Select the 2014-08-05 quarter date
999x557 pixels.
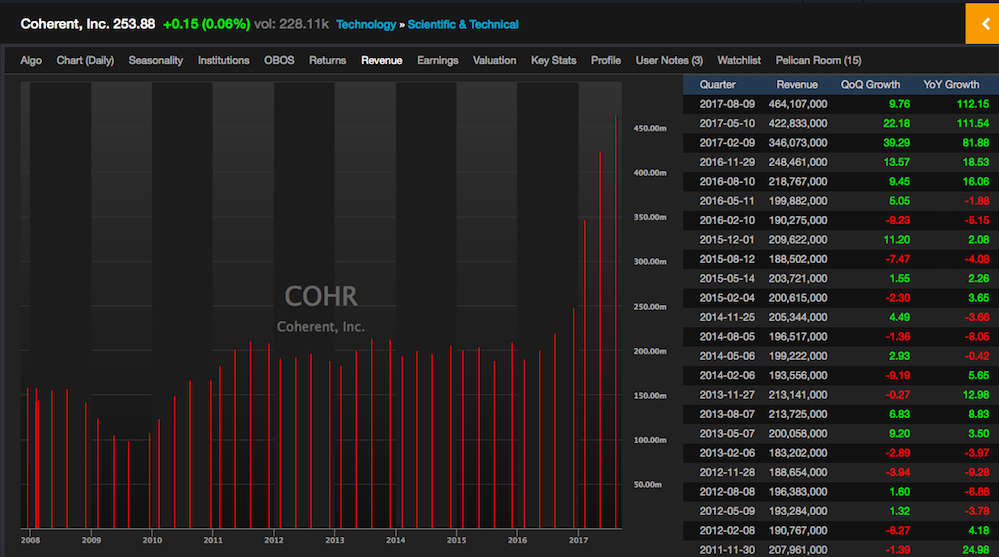tap(727, 336)
